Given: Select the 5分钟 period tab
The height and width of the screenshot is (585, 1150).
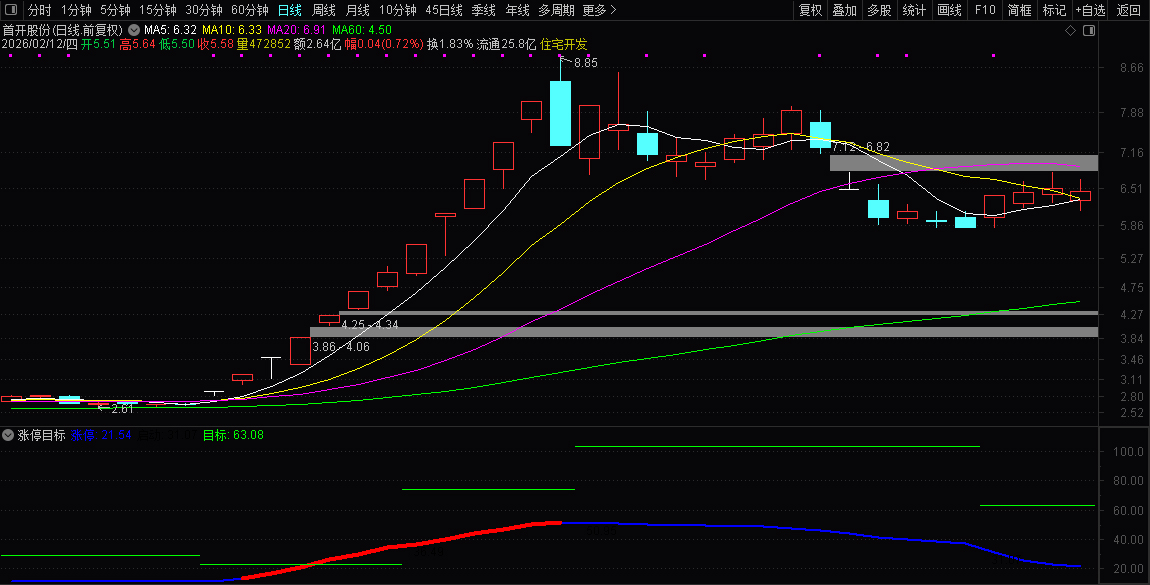Looking at the screenshot, I should [115, 10].
